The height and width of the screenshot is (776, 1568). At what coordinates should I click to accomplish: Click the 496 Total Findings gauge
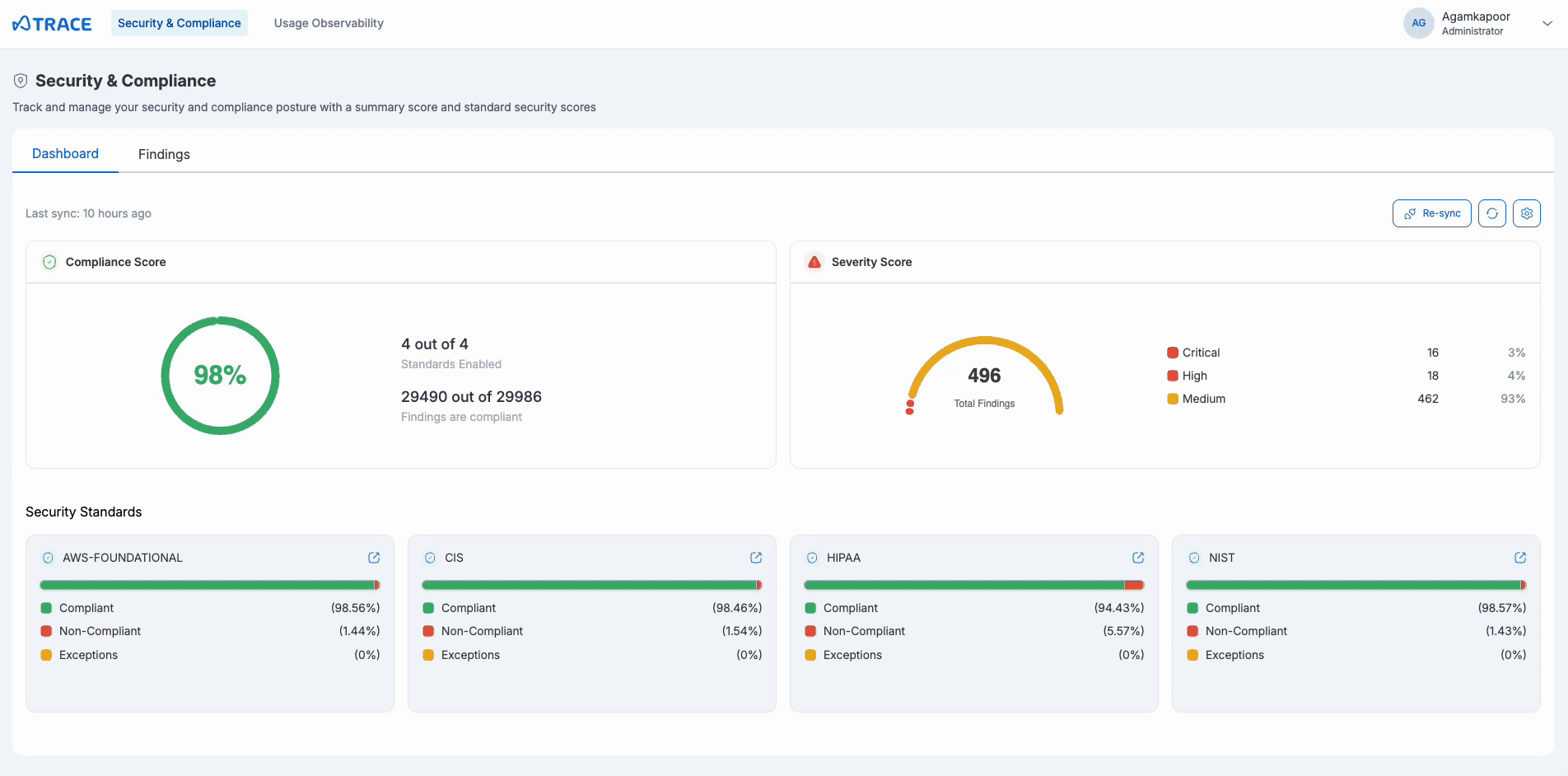984,376
